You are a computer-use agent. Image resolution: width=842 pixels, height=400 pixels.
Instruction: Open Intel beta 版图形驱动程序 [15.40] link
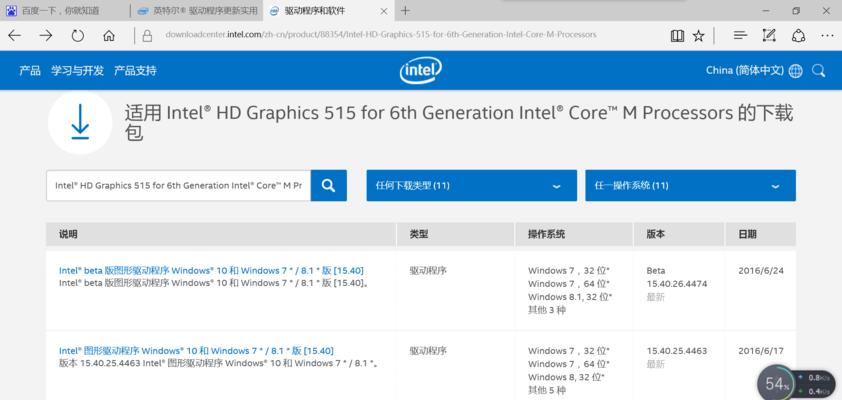click(211, 271)
